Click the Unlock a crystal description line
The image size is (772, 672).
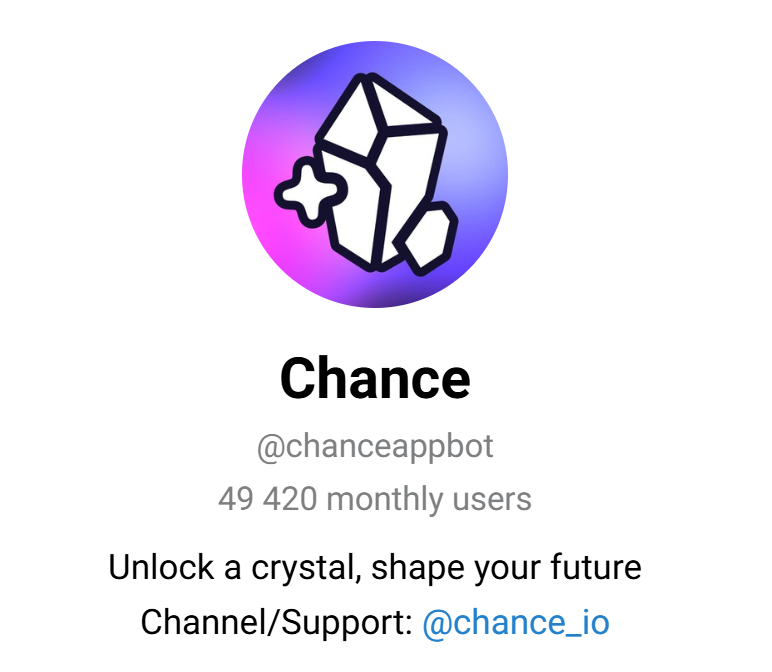375,568
